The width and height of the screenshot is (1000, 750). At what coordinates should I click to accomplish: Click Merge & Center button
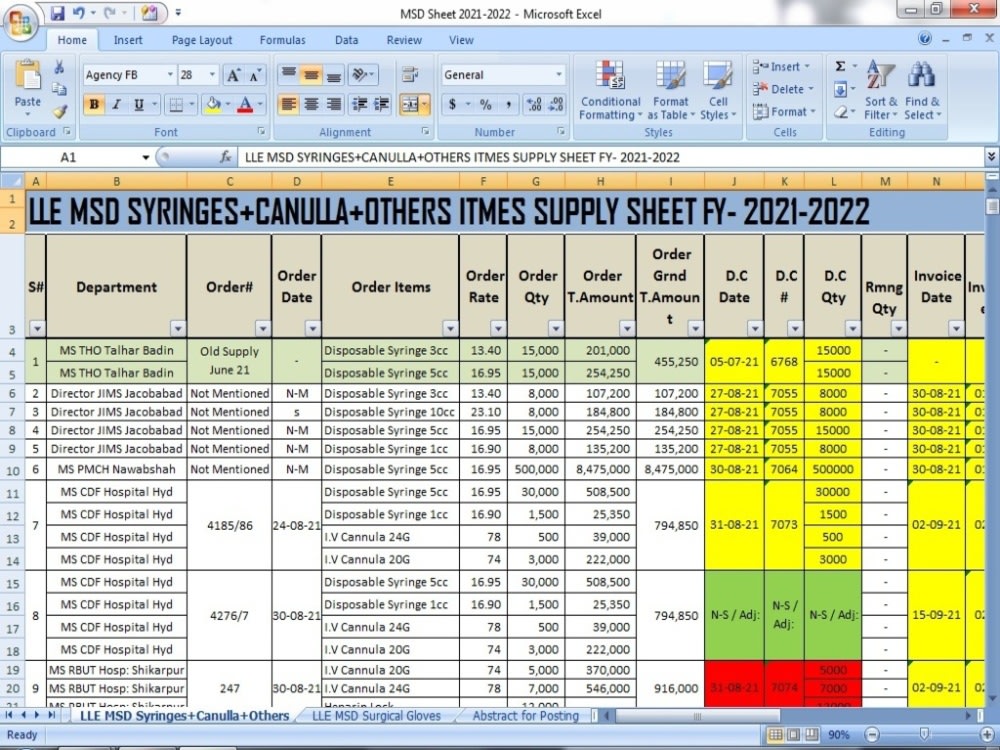(x=410, y=105)
